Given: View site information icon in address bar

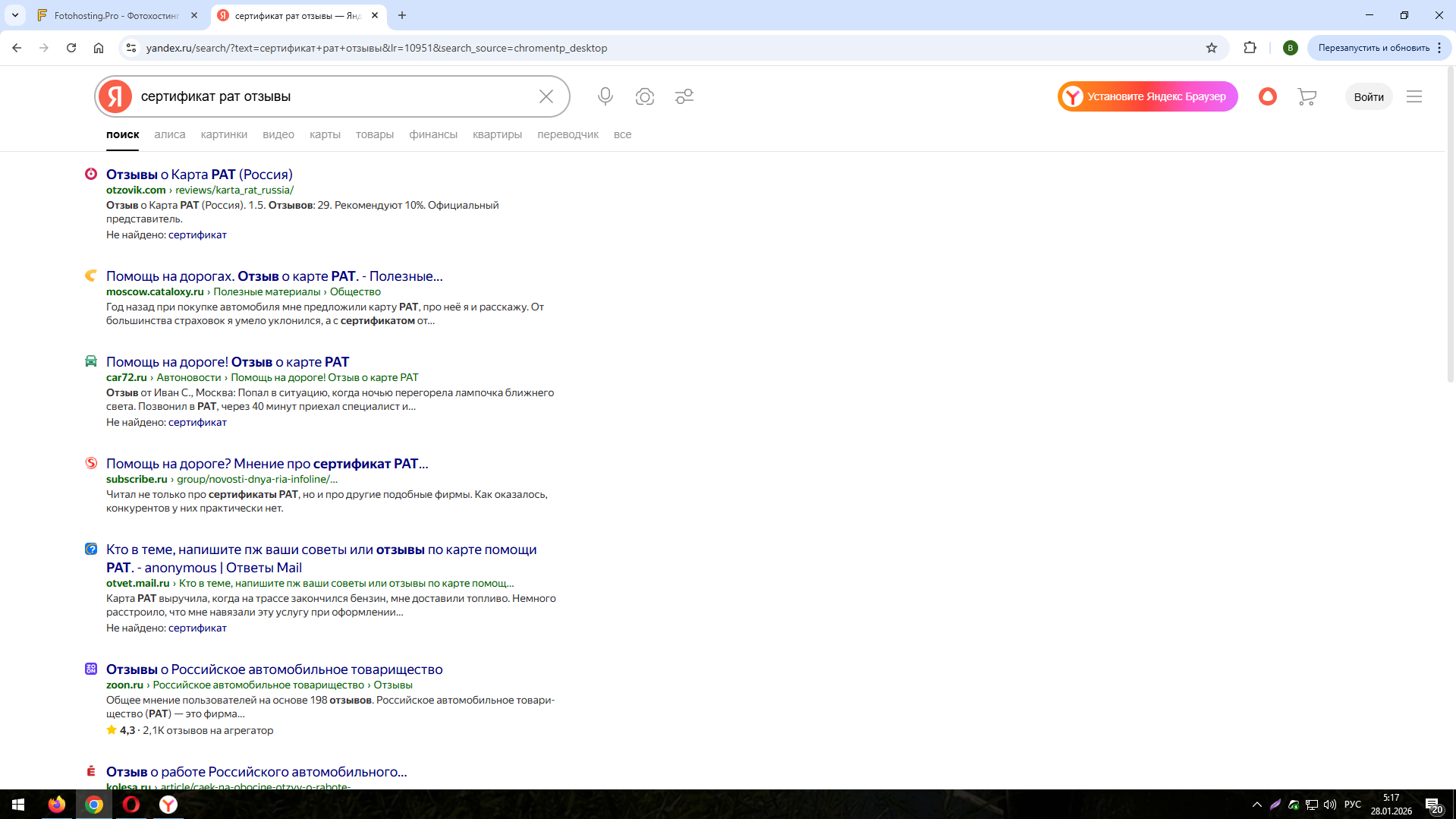Looking at the screenshot, I should click(x=131, y=48).
